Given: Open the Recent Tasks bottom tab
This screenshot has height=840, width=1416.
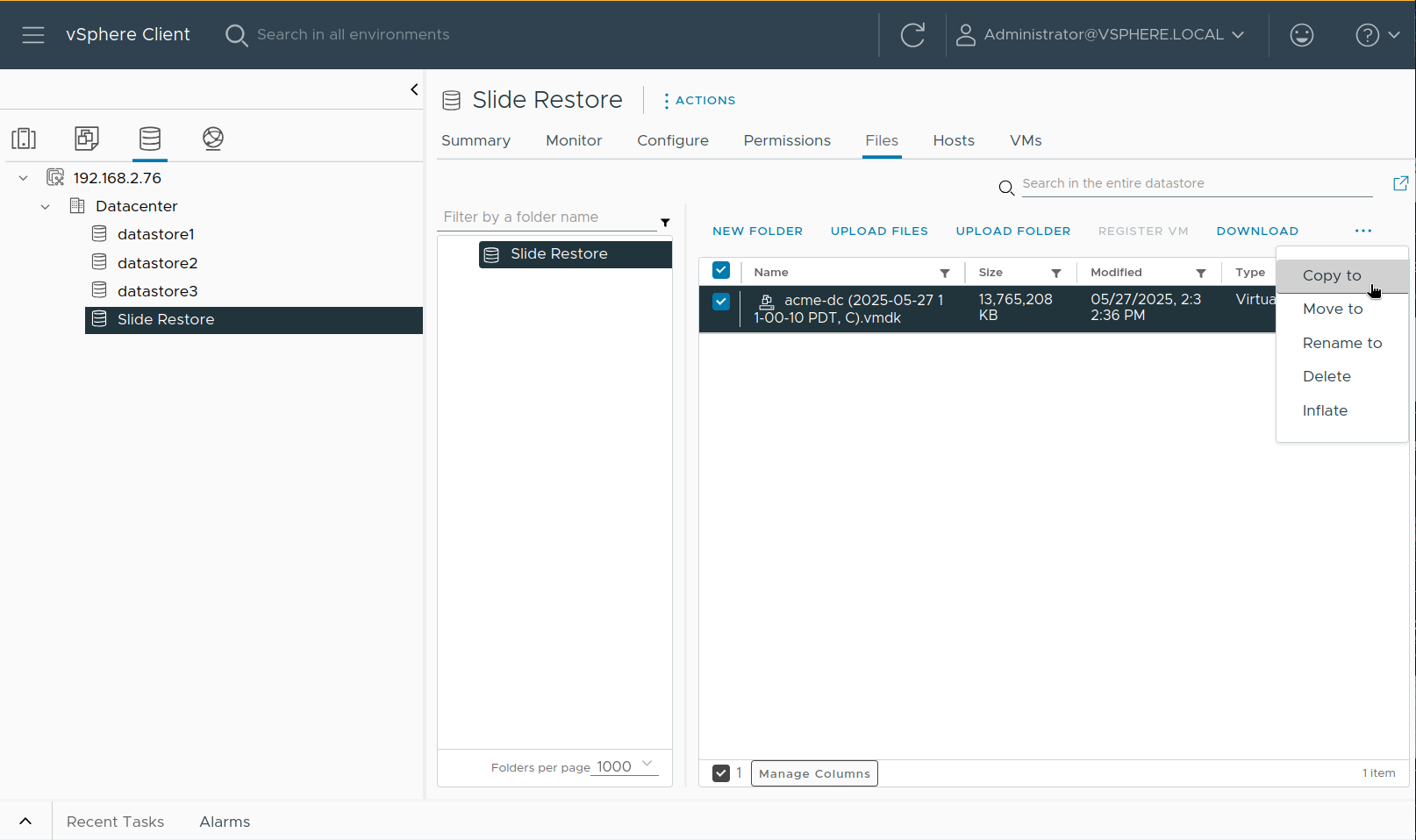Looking at the screenshot, I should click(x=115, y=822).
